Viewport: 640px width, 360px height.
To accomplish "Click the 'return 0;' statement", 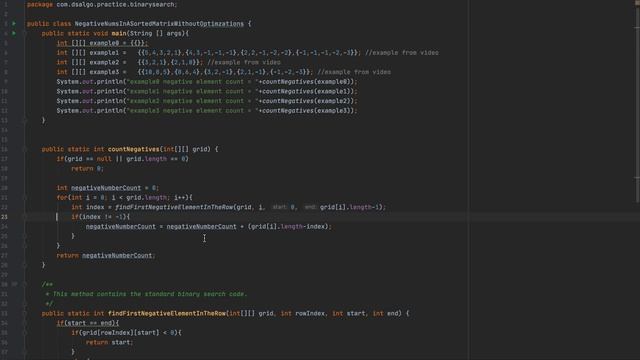I will click(88, 169).
